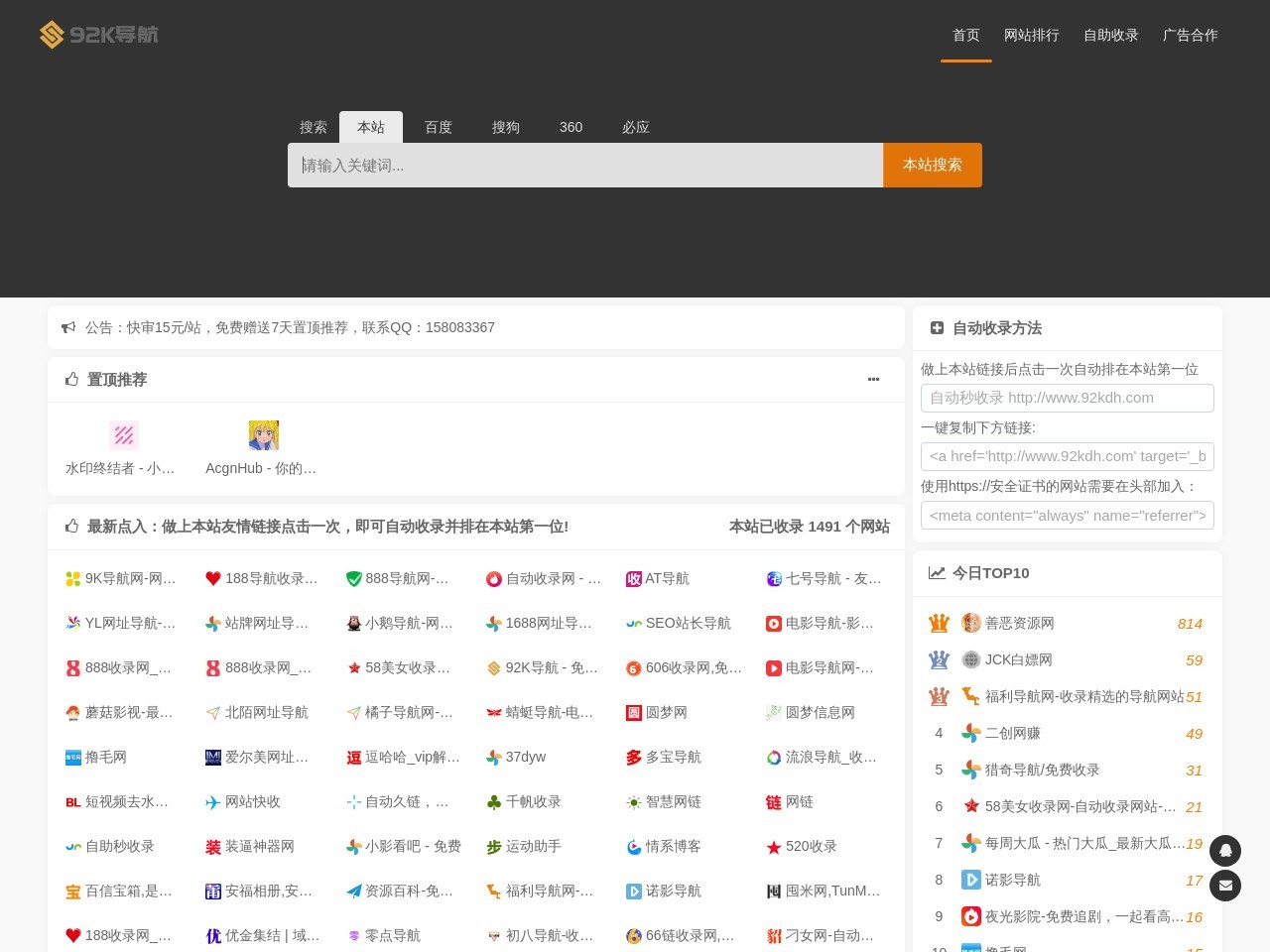Click the 小鹅导航 icon
This screenshot has height=952, width=1270.
click(353, 623)
